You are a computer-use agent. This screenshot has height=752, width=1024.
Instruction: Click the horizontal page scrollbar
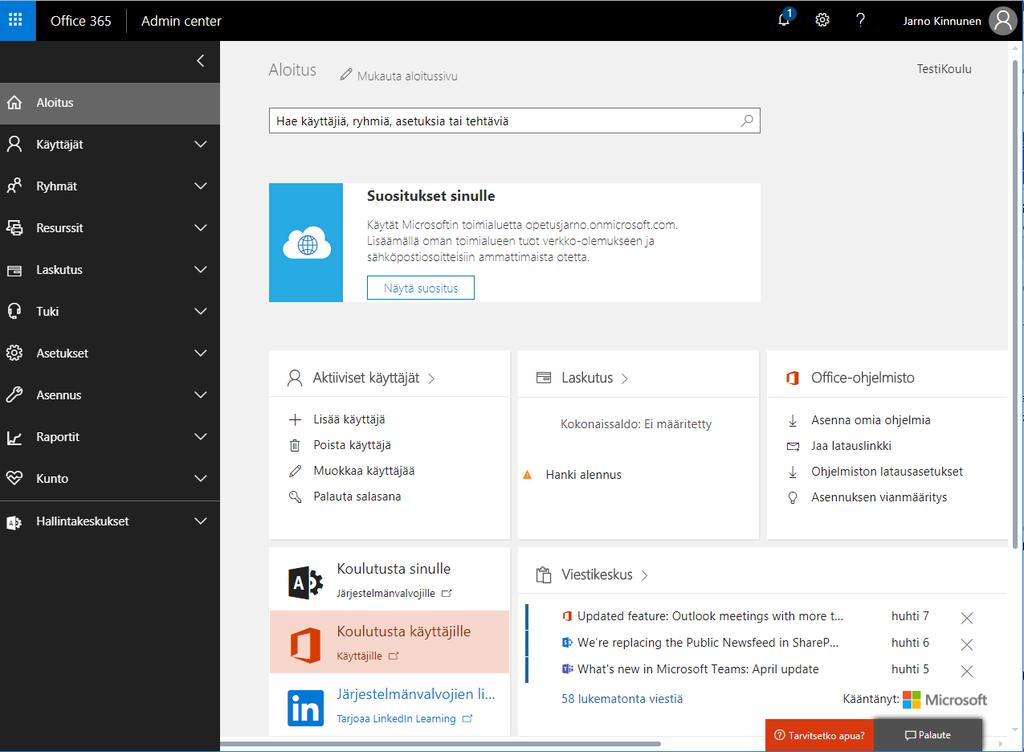click(x=440, y=744)
